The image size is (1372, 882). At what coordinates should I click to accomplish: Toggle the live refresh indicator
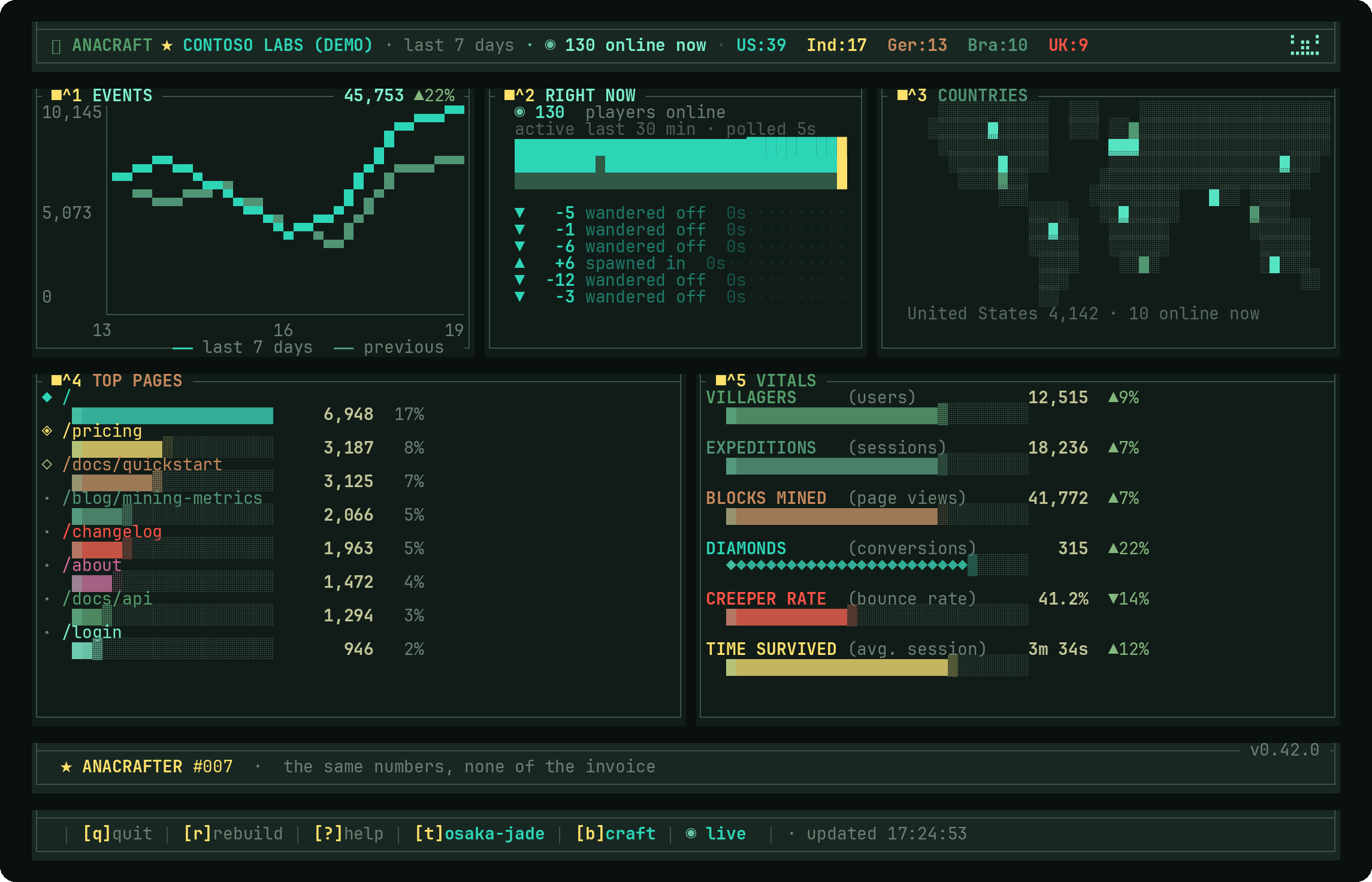(x=716, y=833)
